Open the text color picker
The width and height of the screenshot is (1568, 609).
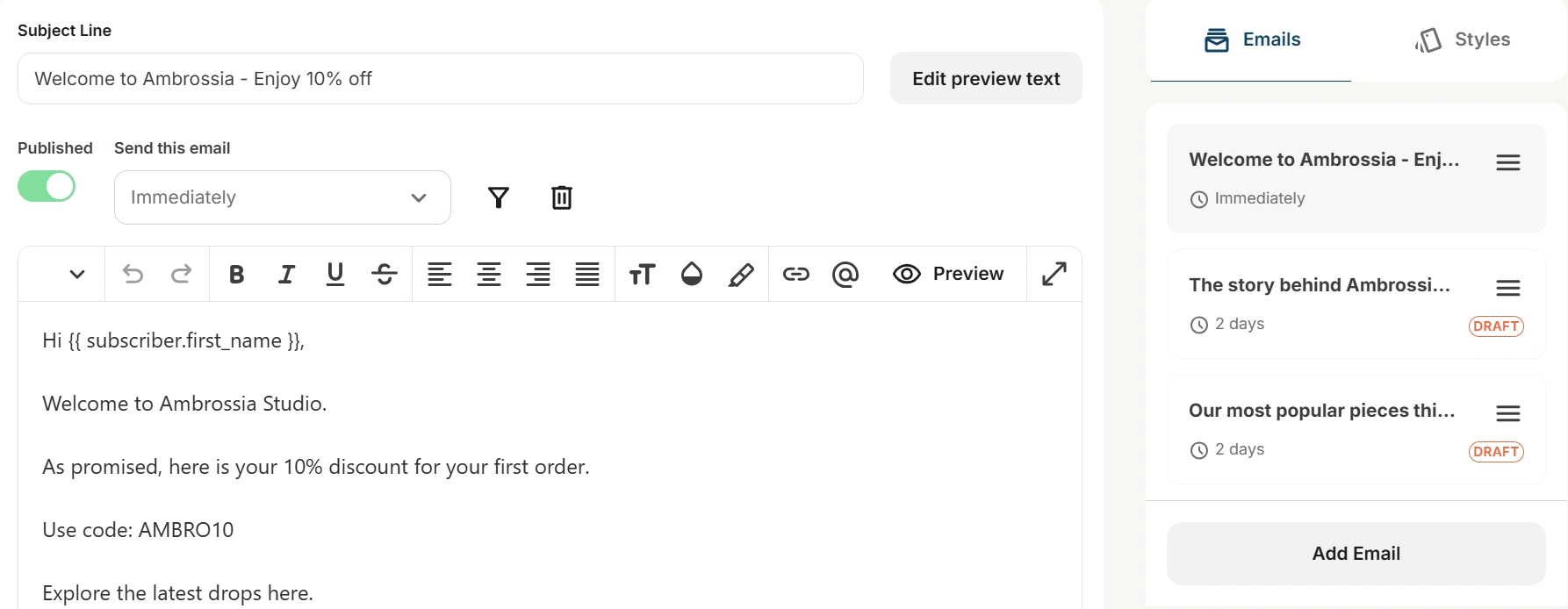[692, 275]
